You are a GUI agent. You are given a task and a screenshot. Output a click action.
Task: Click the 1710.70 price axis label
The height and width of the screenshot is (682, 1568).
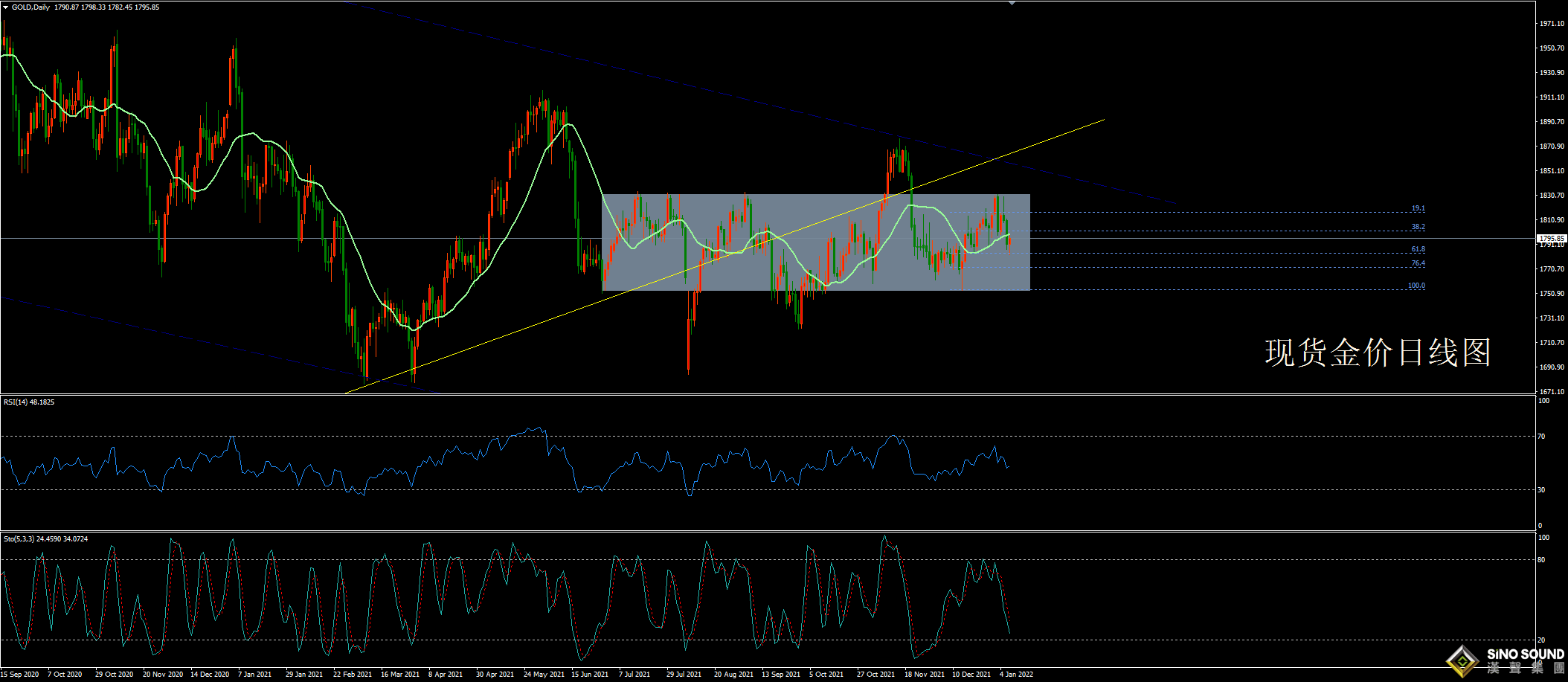[x=1552, y=343]
